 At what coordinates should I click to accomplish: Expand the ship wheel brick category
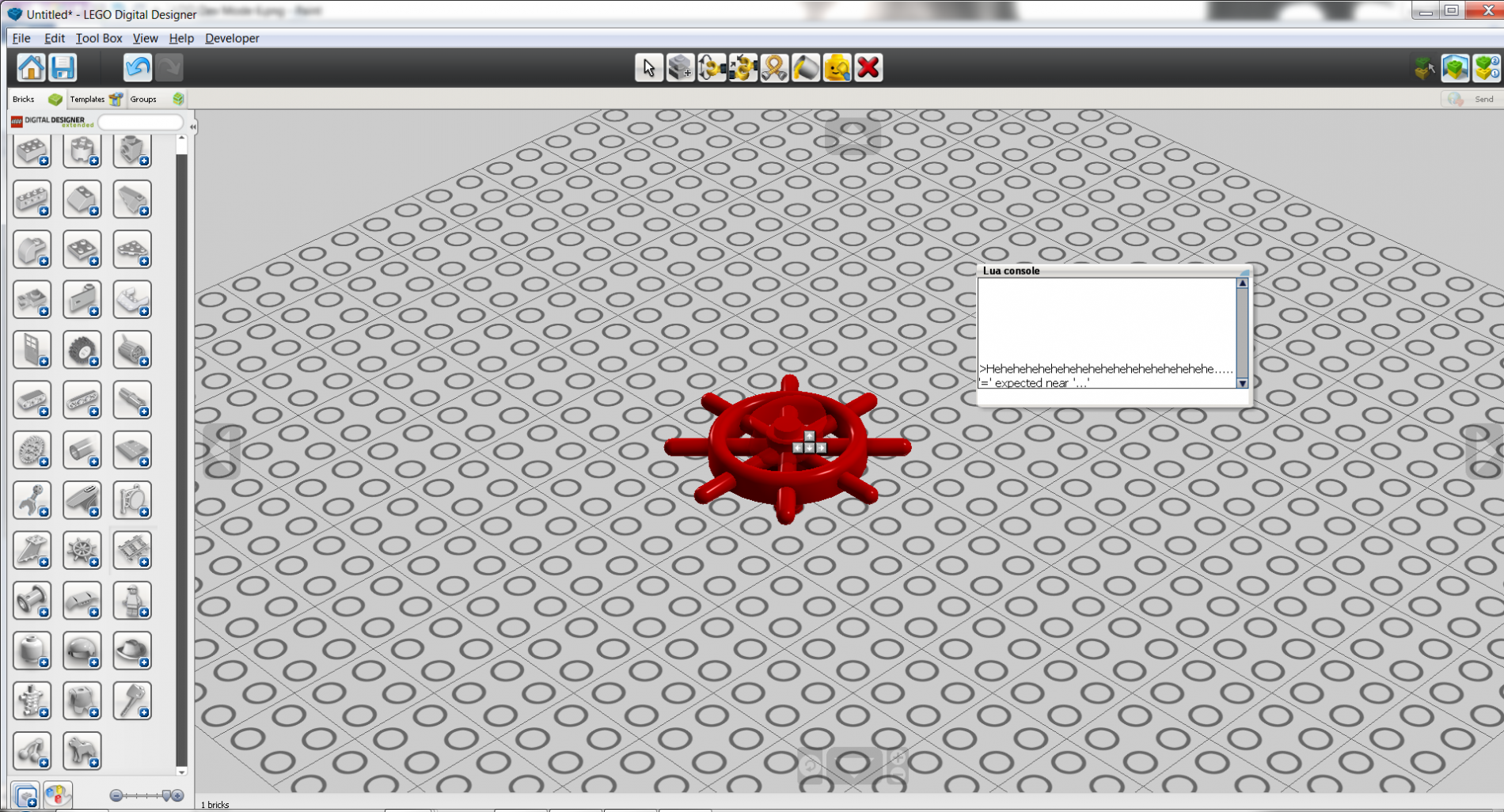pos(82,550)
